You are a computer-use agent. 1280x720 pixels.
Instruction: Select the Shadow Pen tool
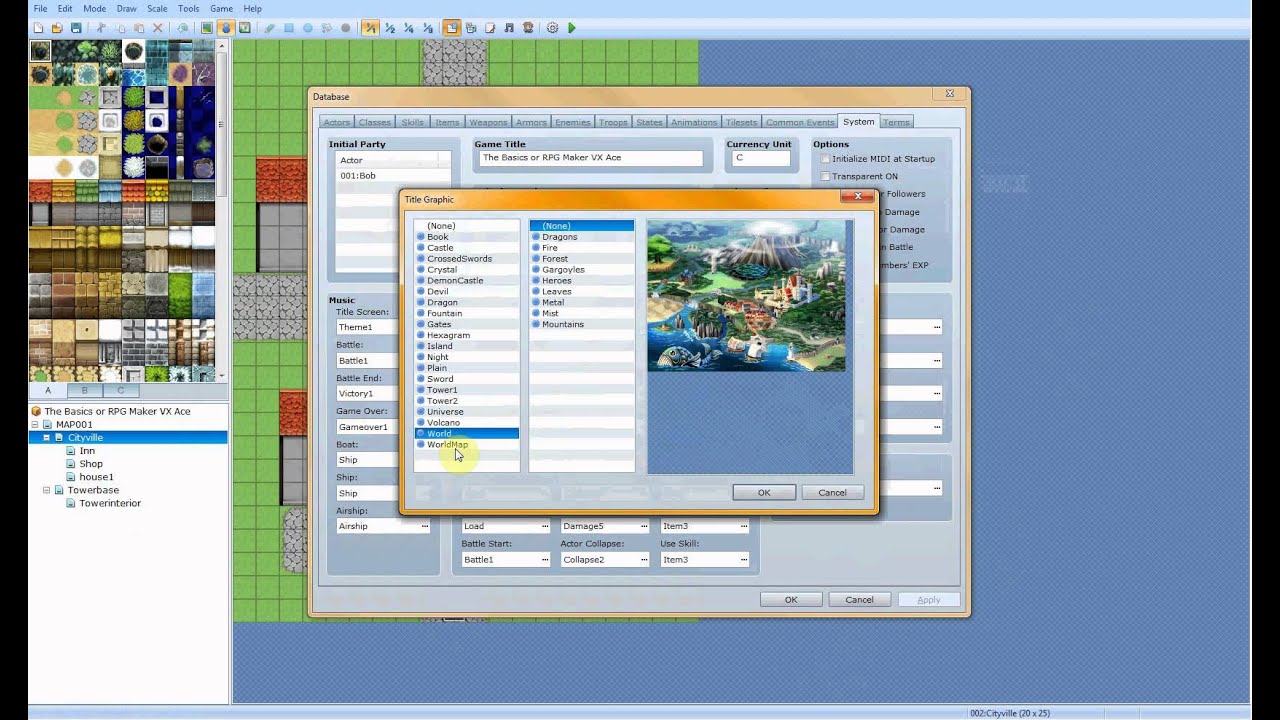click(346, 28)
